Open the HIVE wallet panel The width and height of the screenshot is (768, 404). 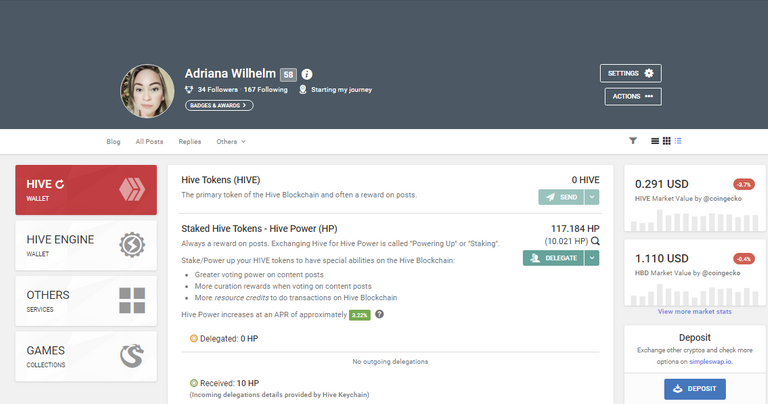pyautogui.click(x=86, y=189)
